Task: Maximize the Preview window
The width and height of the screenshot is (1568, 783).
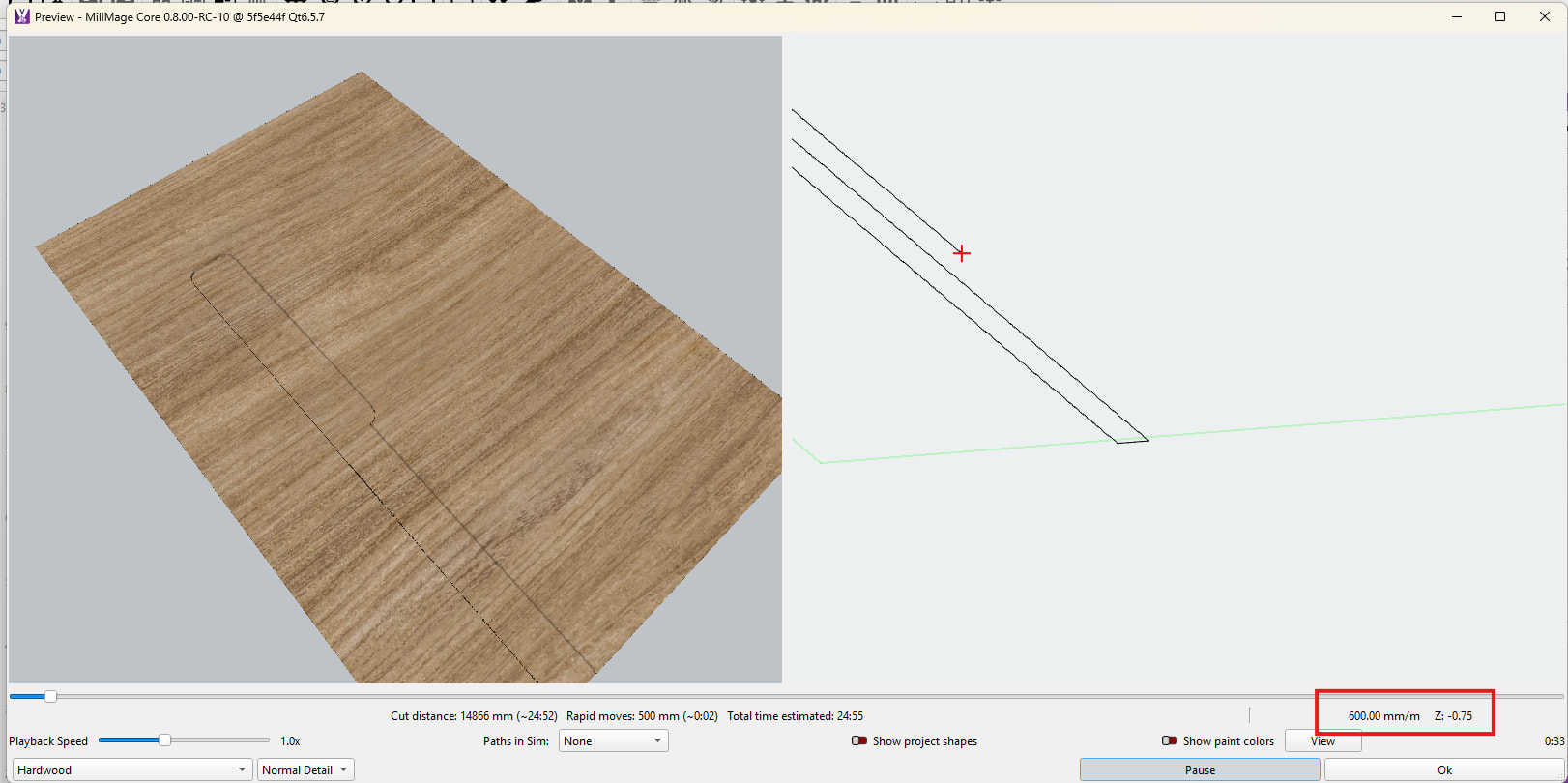Action: (x=1500, y=16)
